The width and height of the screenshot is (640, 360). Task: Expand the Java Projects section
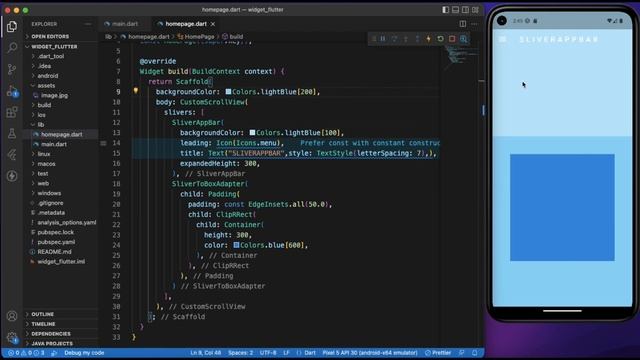click(52, 344)
